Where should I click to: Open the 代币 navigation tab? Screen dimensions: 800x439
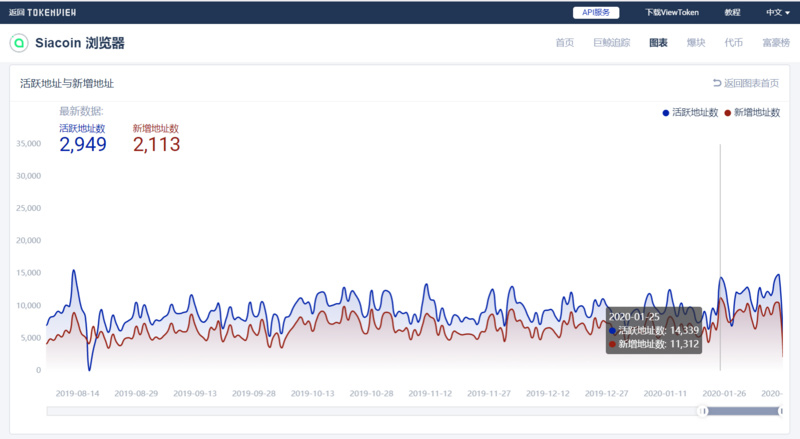pos(733,44)
